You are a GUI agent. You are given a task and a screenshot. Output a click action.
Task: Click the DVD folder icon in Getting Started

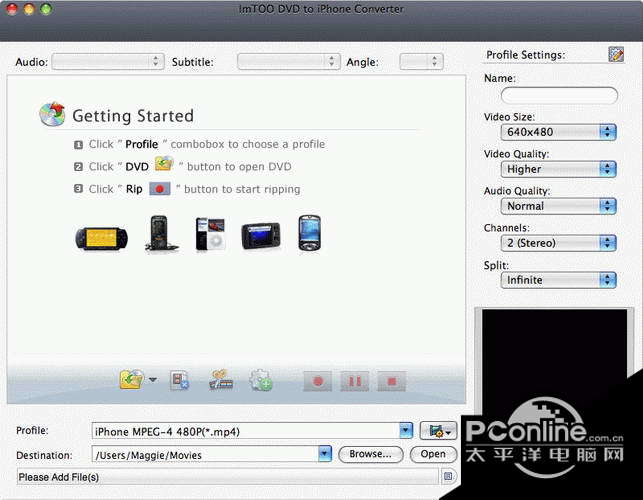tap(164, 164)
